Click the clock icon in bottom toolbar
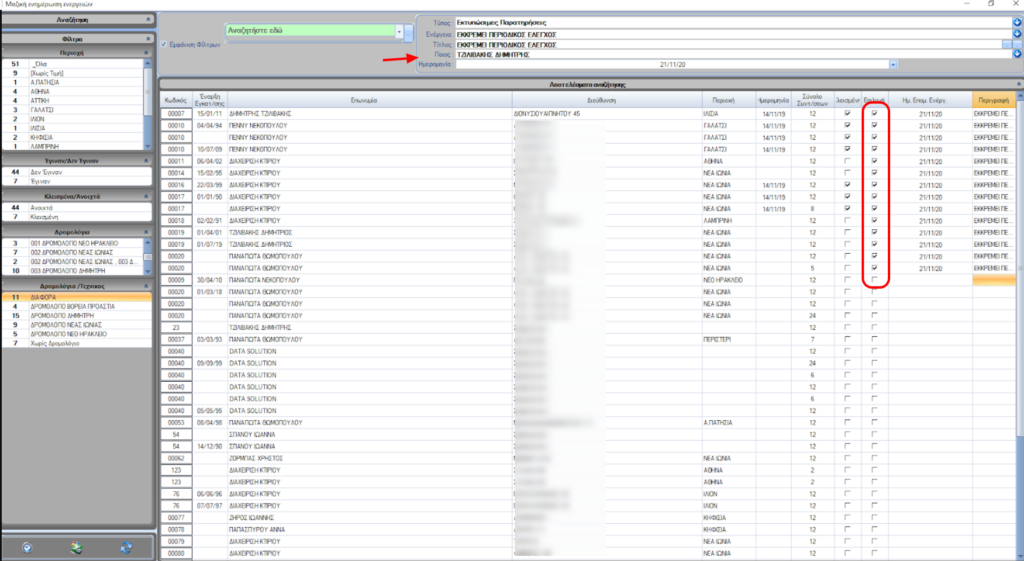 tap(27, 547)
